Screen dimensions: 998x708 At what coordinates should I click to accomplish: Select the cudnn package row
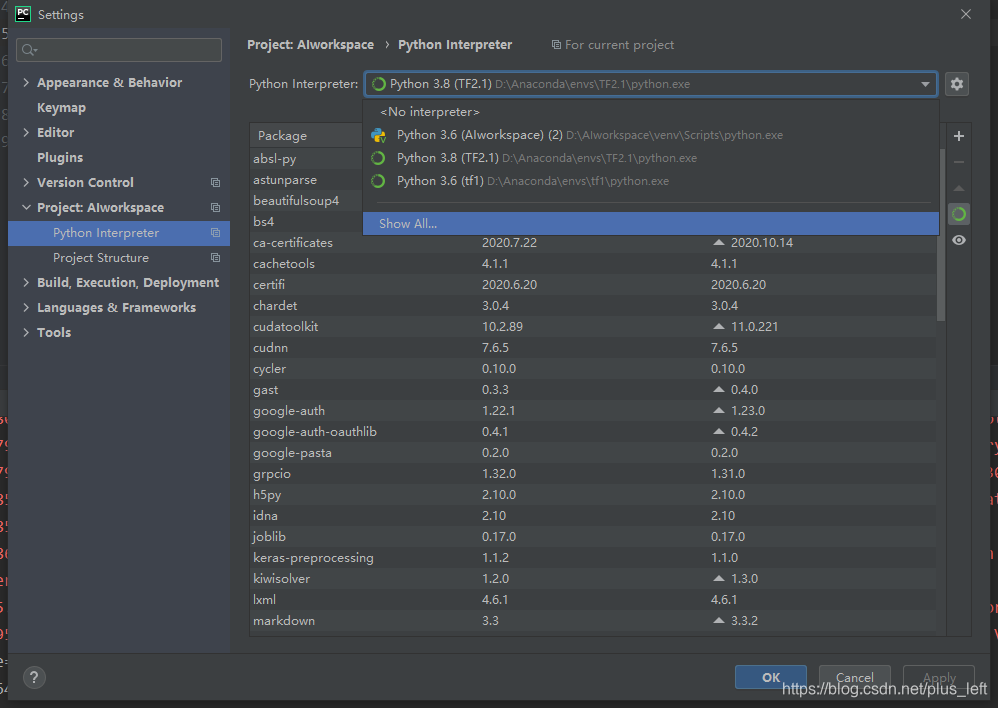593,348
